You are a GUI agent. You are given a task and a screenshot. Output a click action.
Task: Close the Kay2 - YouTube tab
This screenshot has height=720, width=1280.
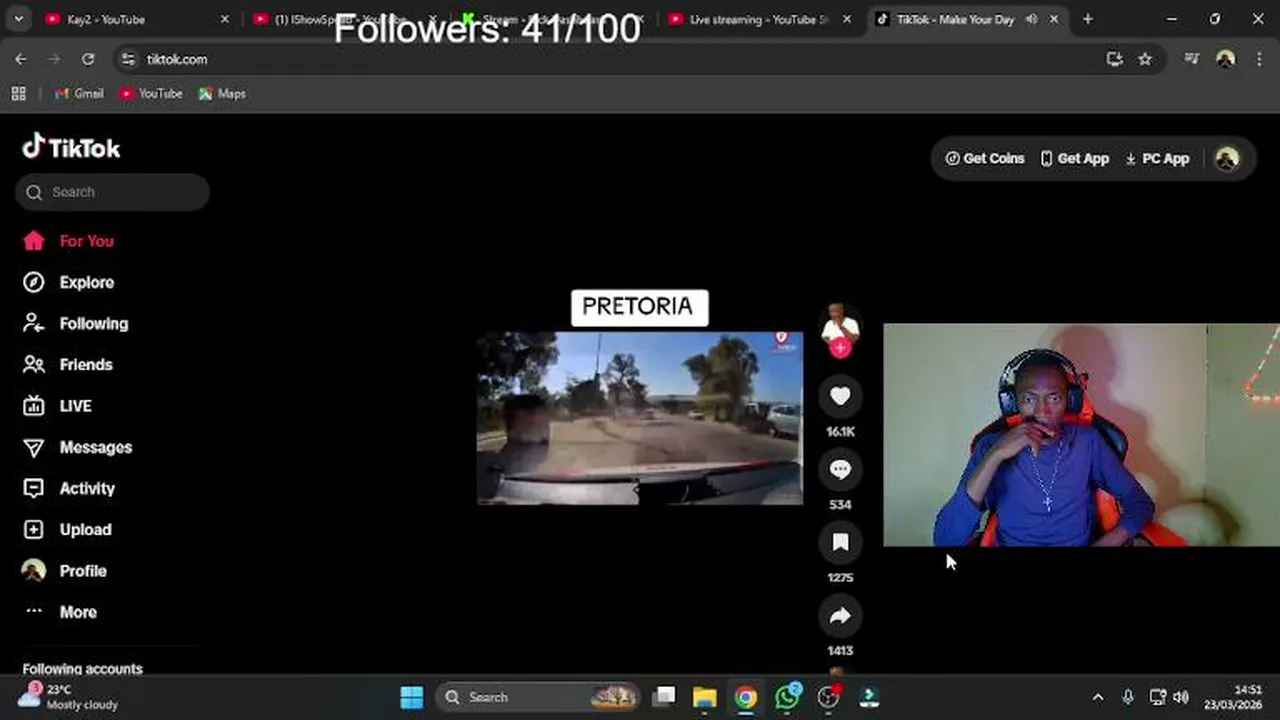[x=224, y=19]
